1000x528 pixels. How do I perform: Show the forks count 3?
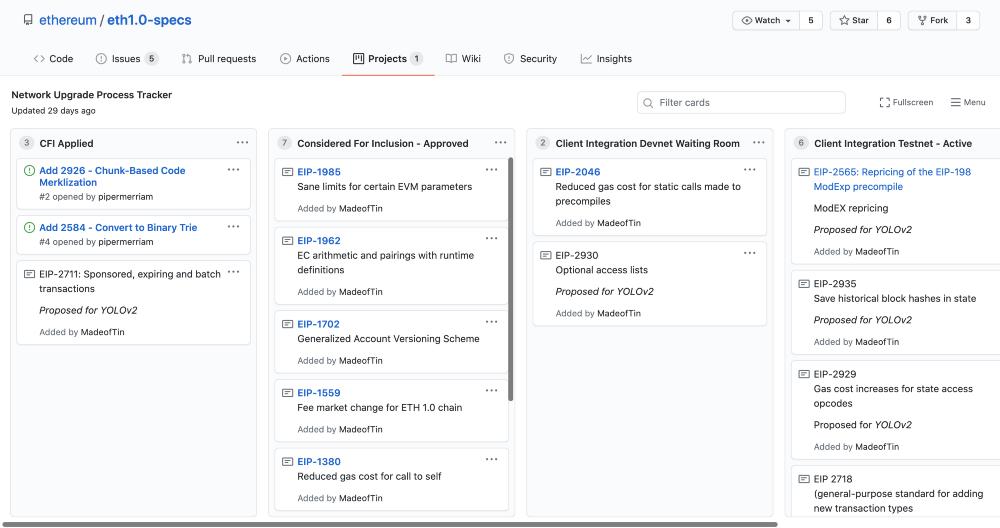click(x=968, y=20)
